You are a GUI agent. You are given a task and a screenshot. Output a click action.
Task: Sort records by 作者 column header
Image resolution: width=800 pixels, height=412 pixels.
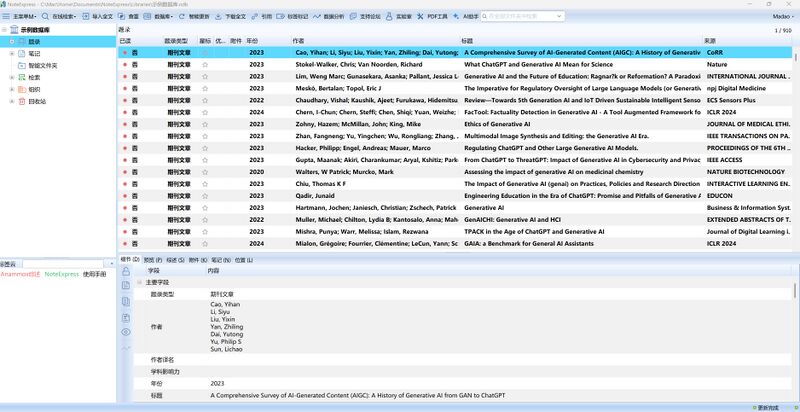point(298,40)
